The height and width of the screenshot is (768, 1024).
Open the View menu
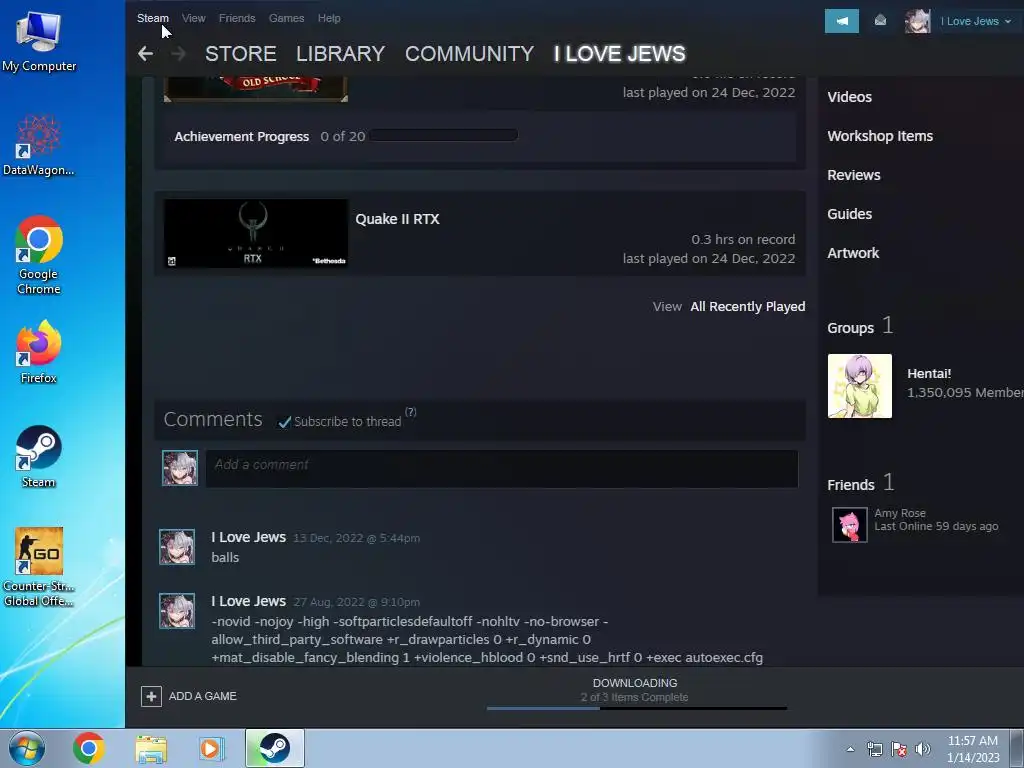point(193,18)
